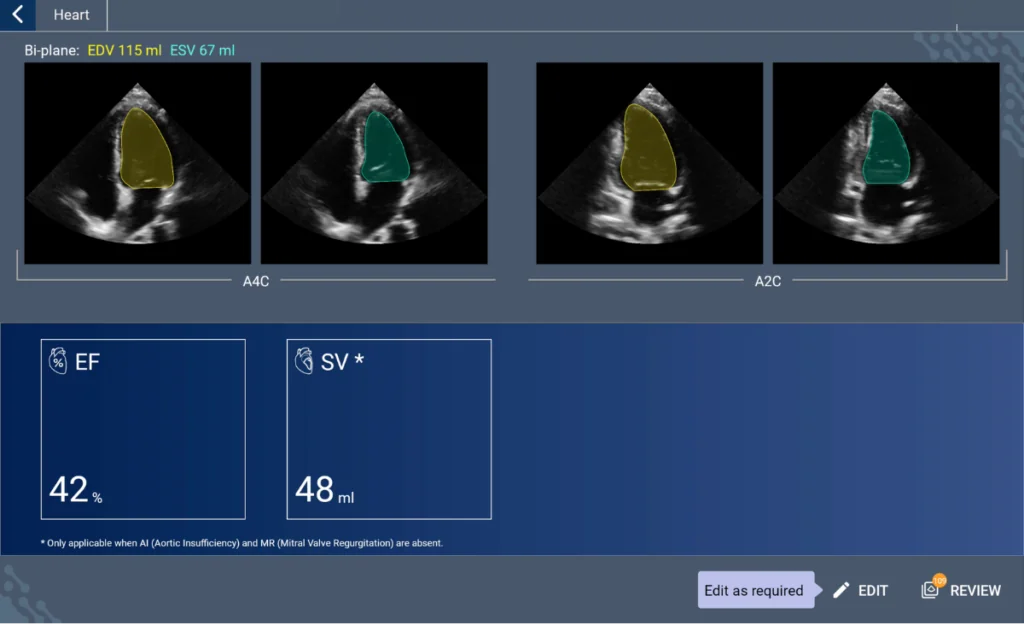Screen dimensions: 1024x625
Task: Click the aortic insufficiency footnote text
Action: pos(242,543)
